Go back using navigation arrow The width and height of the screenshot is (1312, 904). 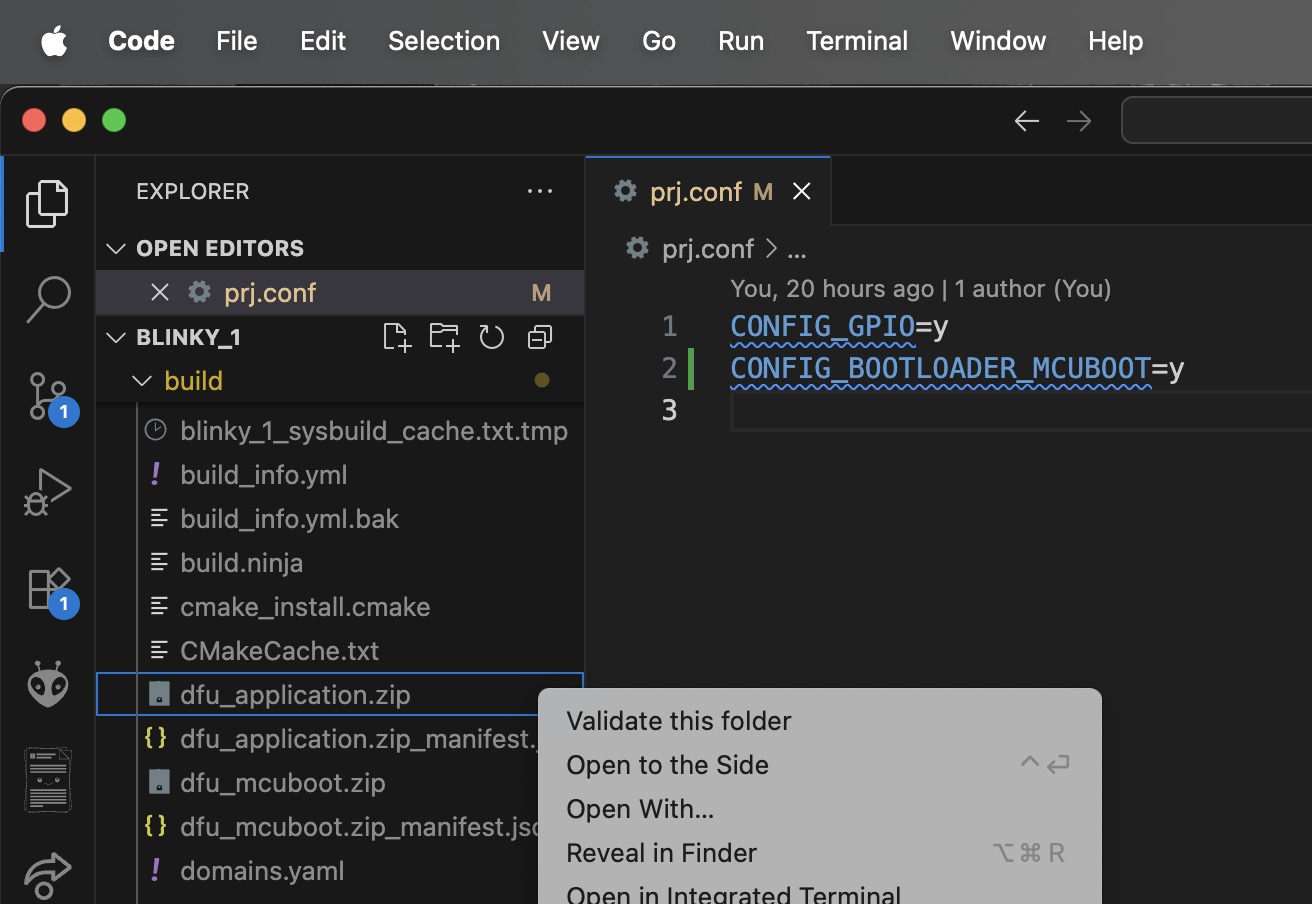tap(1027, 121)
